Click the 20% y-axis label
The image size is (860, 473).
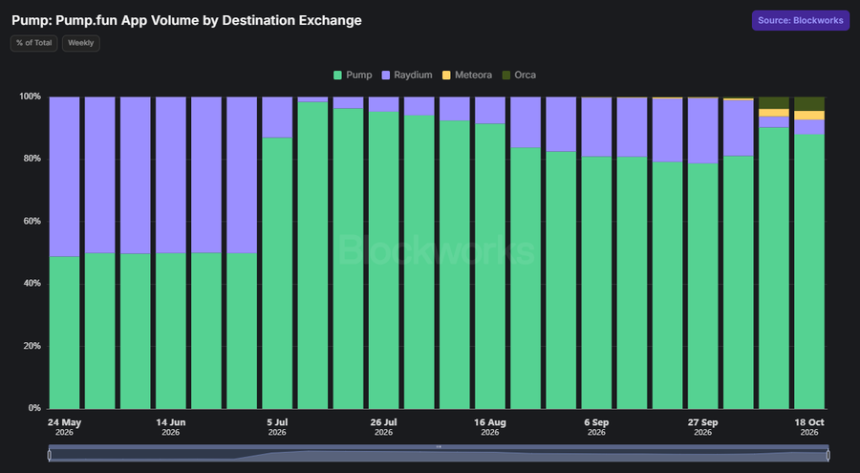[32, 346]
